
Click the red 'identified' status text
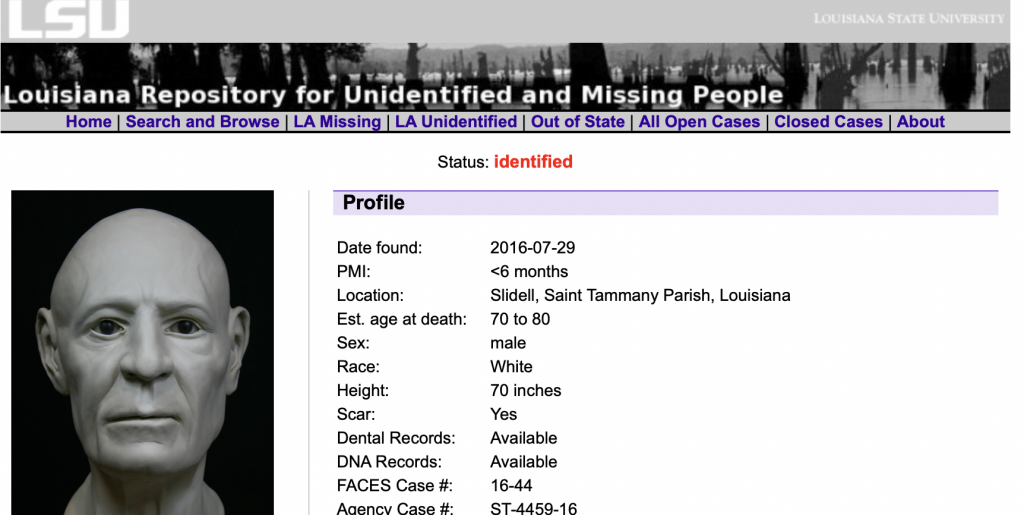[x=533, y=162]
